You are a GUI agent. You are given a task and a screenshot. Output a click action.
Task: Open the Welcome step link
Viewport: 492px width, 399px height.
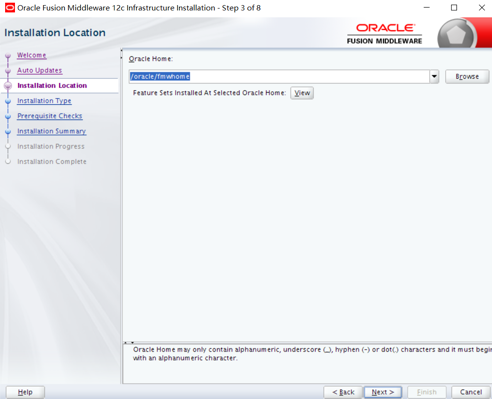point(32,55)
